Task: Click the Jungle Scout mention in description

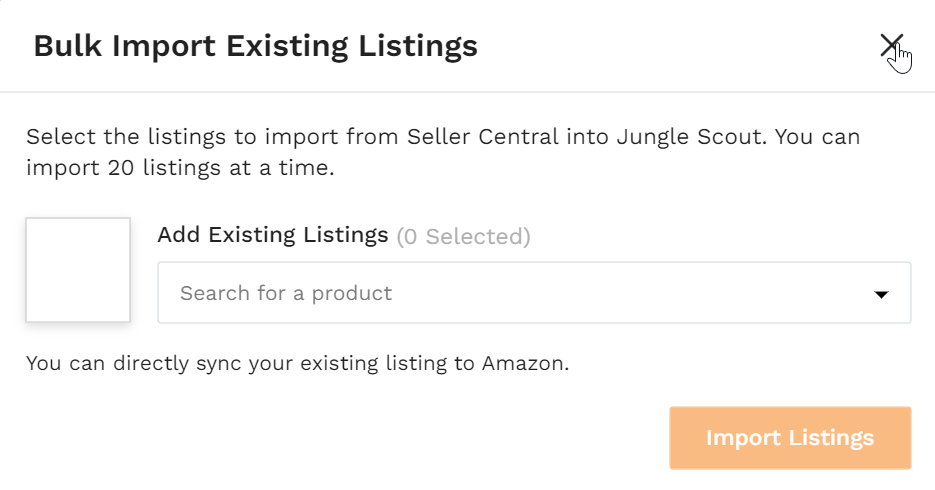Action: 691,137
